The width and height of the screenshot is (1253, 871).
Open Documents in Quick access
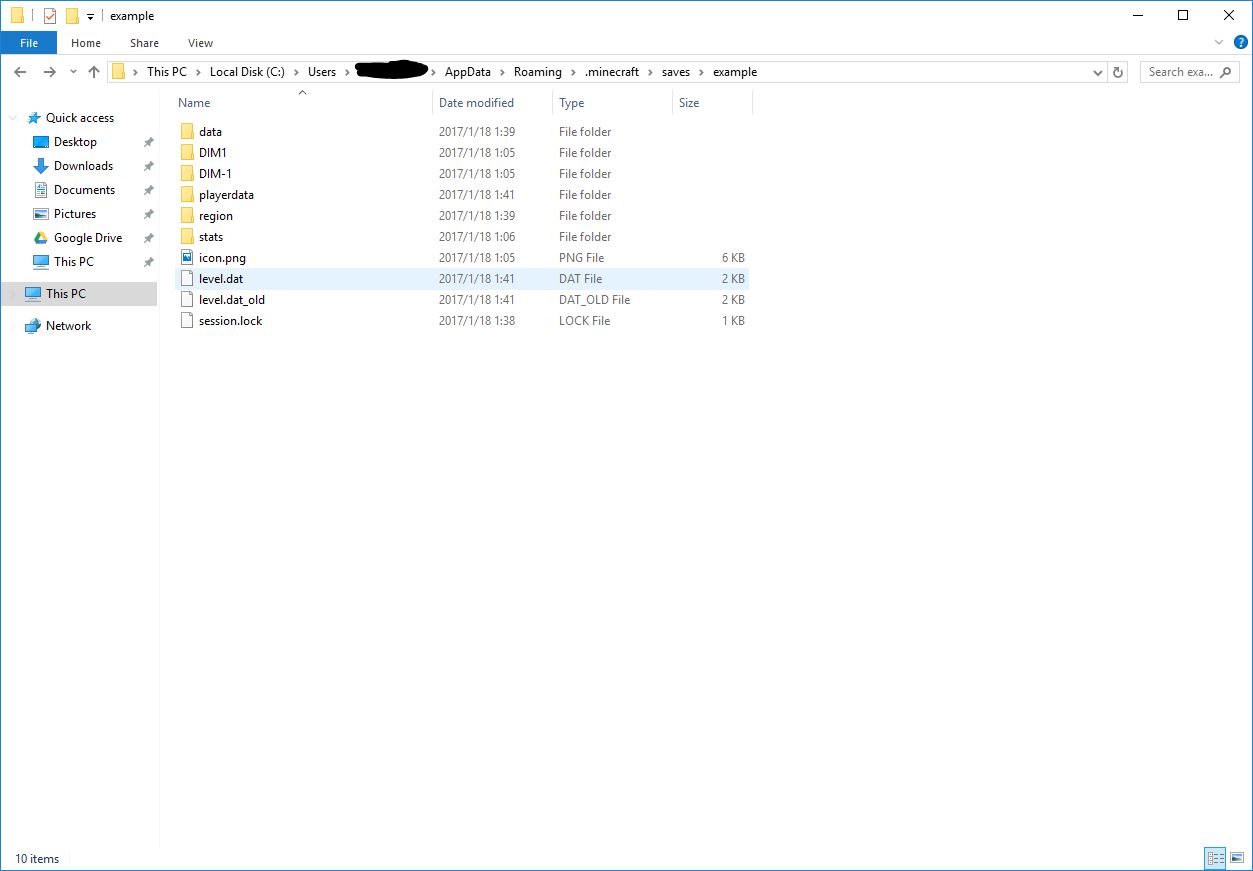[x=84, y=190]
